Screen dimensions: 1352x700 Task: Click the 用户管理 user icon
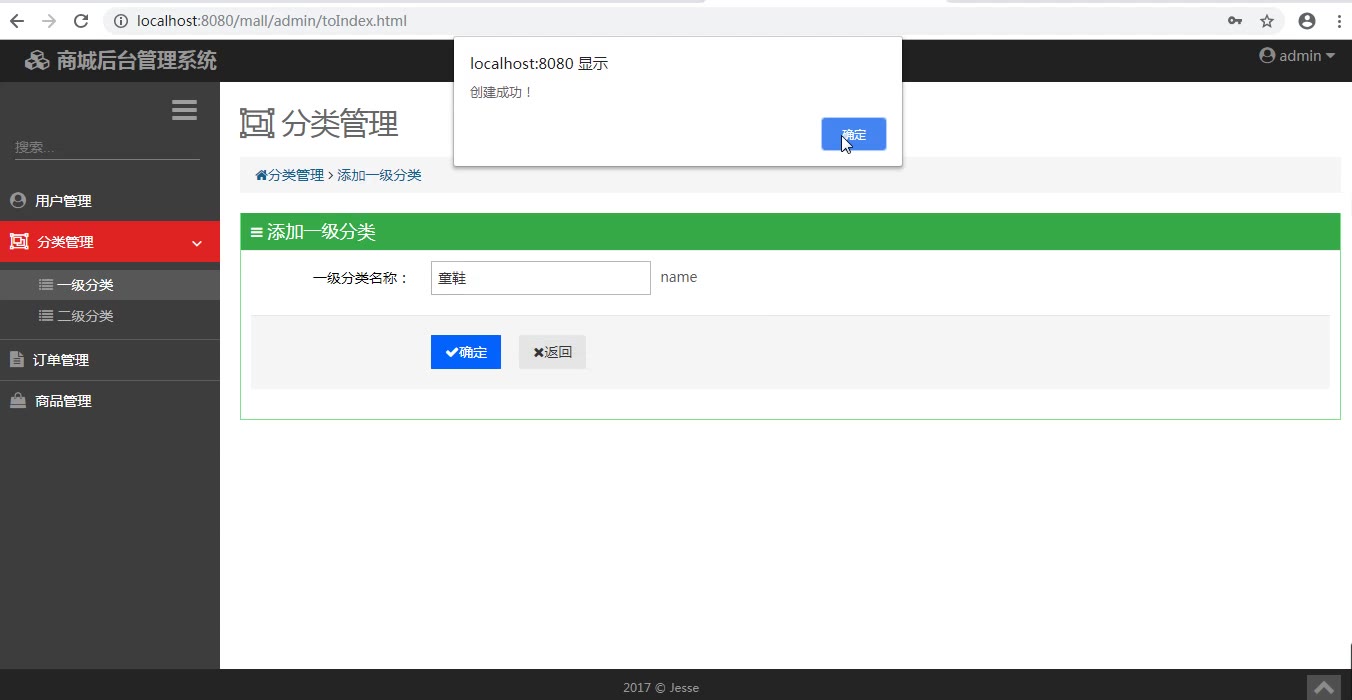click(18, 200)
